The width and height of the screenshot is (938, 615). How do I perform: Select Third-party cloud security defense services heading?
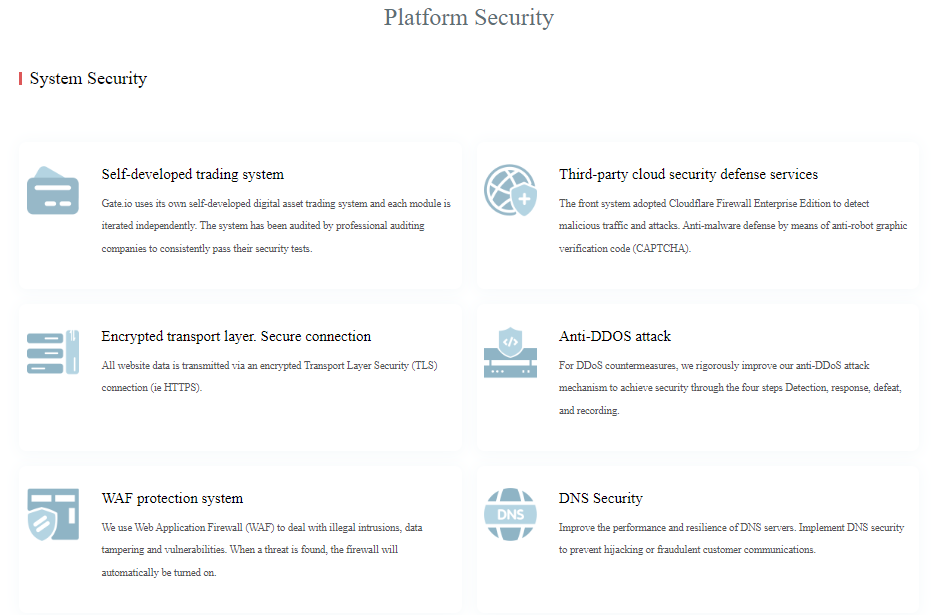pos(688,174)
